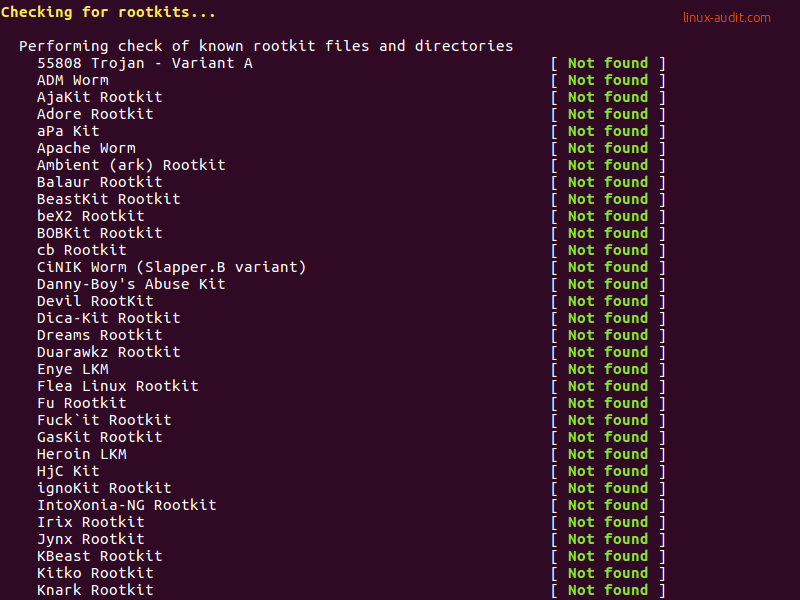Viewport: 800px width, 600px height.
Task: Click the BeastKit Rootkit entry
Action: click(x=109, y=199)
